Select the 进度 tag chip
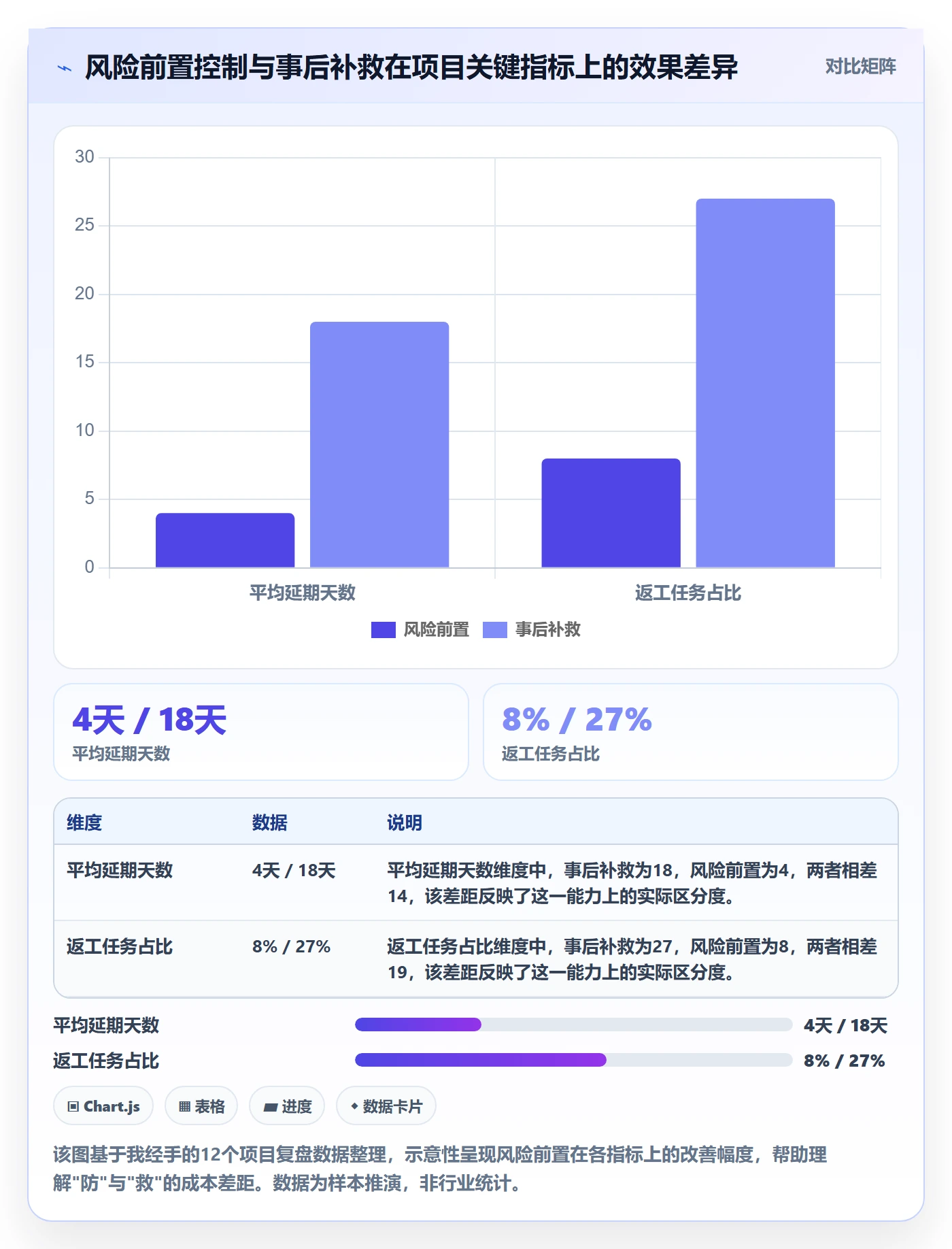 (x=287, y=1106)
